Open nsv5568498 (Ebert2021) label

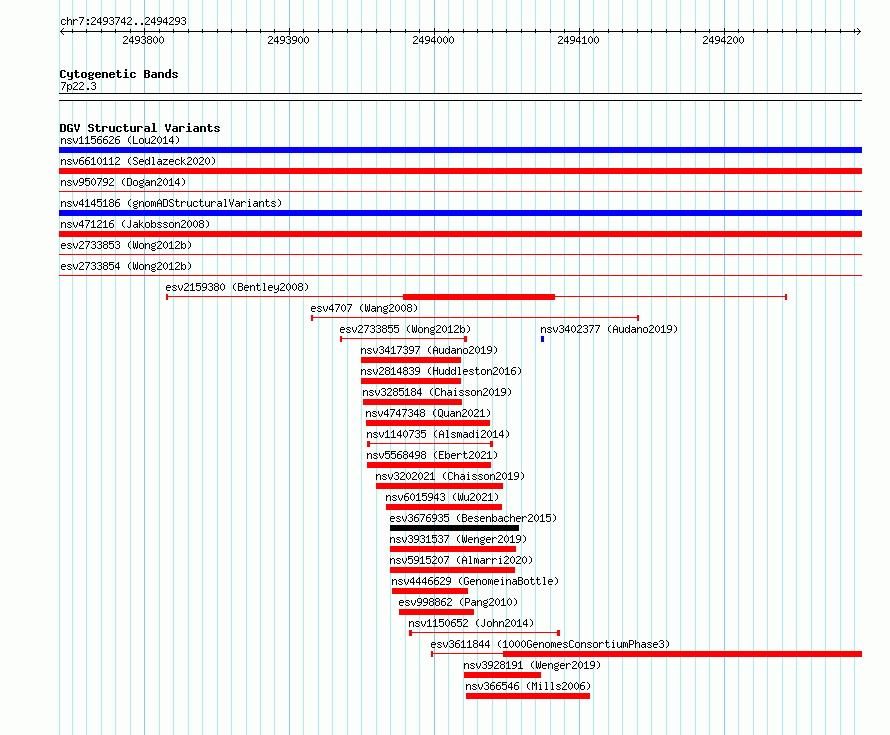(432, 455)
